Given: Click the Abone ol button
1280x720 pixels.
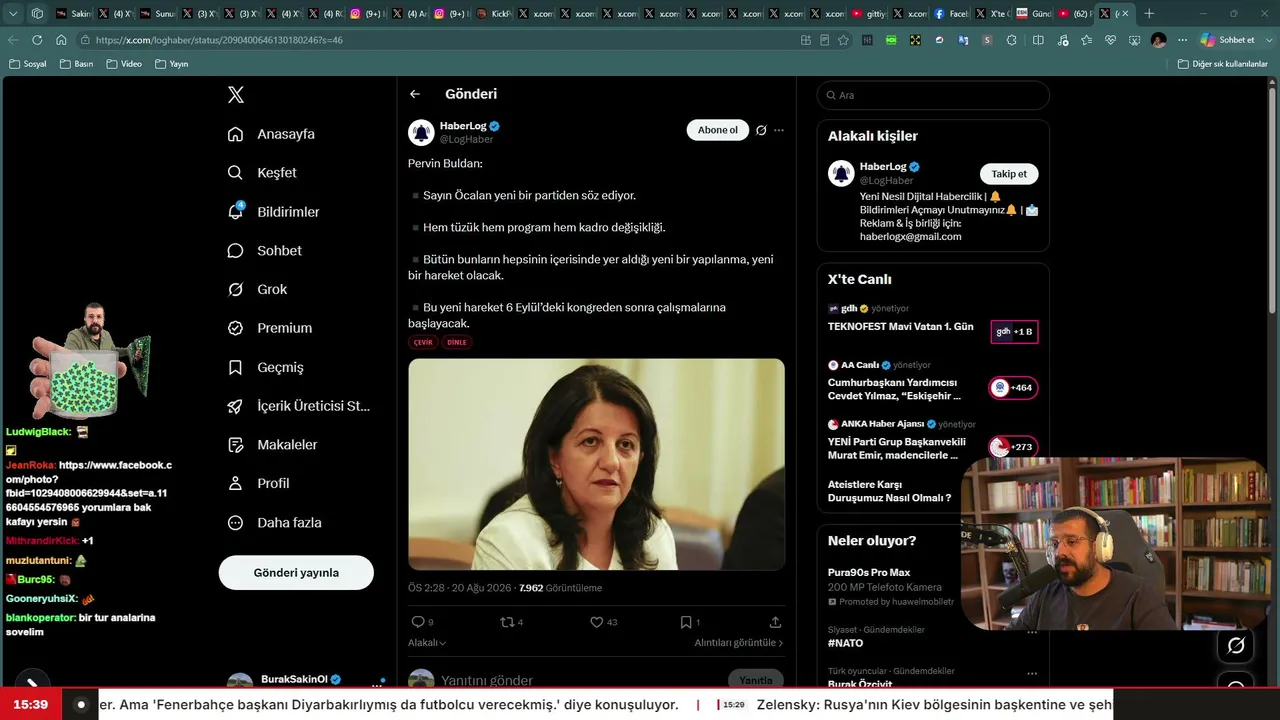Looking at the screenshot, I should (x=718, y=130).
